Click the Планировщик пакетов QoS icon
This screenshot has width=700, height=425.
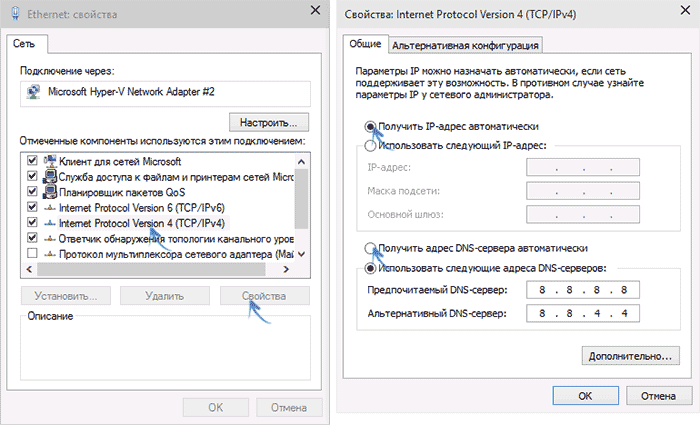pyautogui.click(x=50, y=192)
